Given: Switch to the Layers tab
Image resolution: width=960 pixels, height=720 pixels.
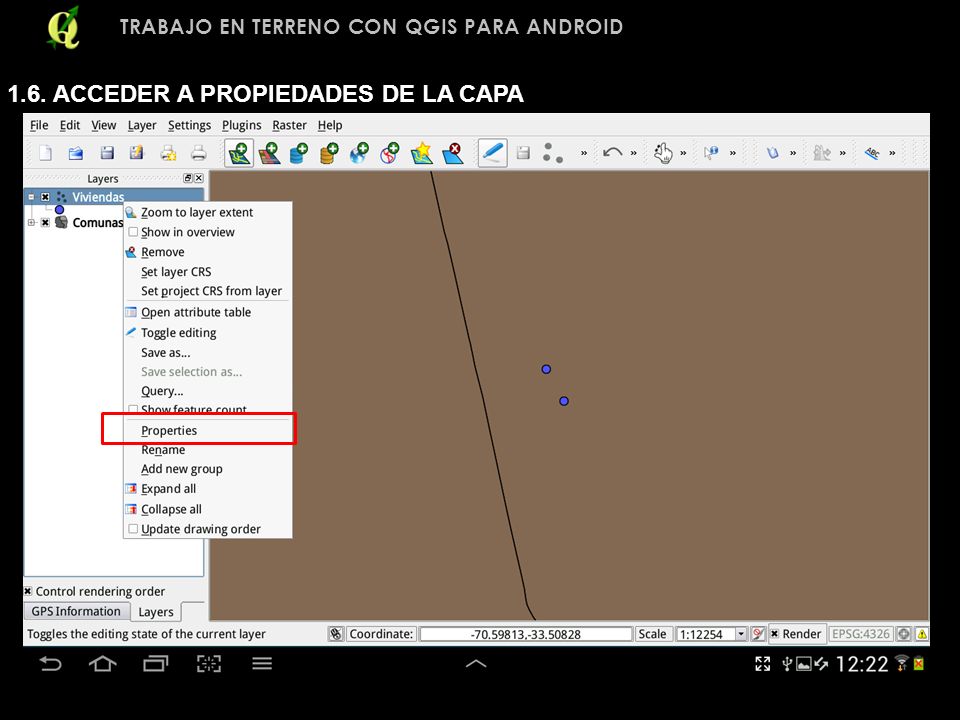Looking at the screenshot, I should tap(156, 612).
